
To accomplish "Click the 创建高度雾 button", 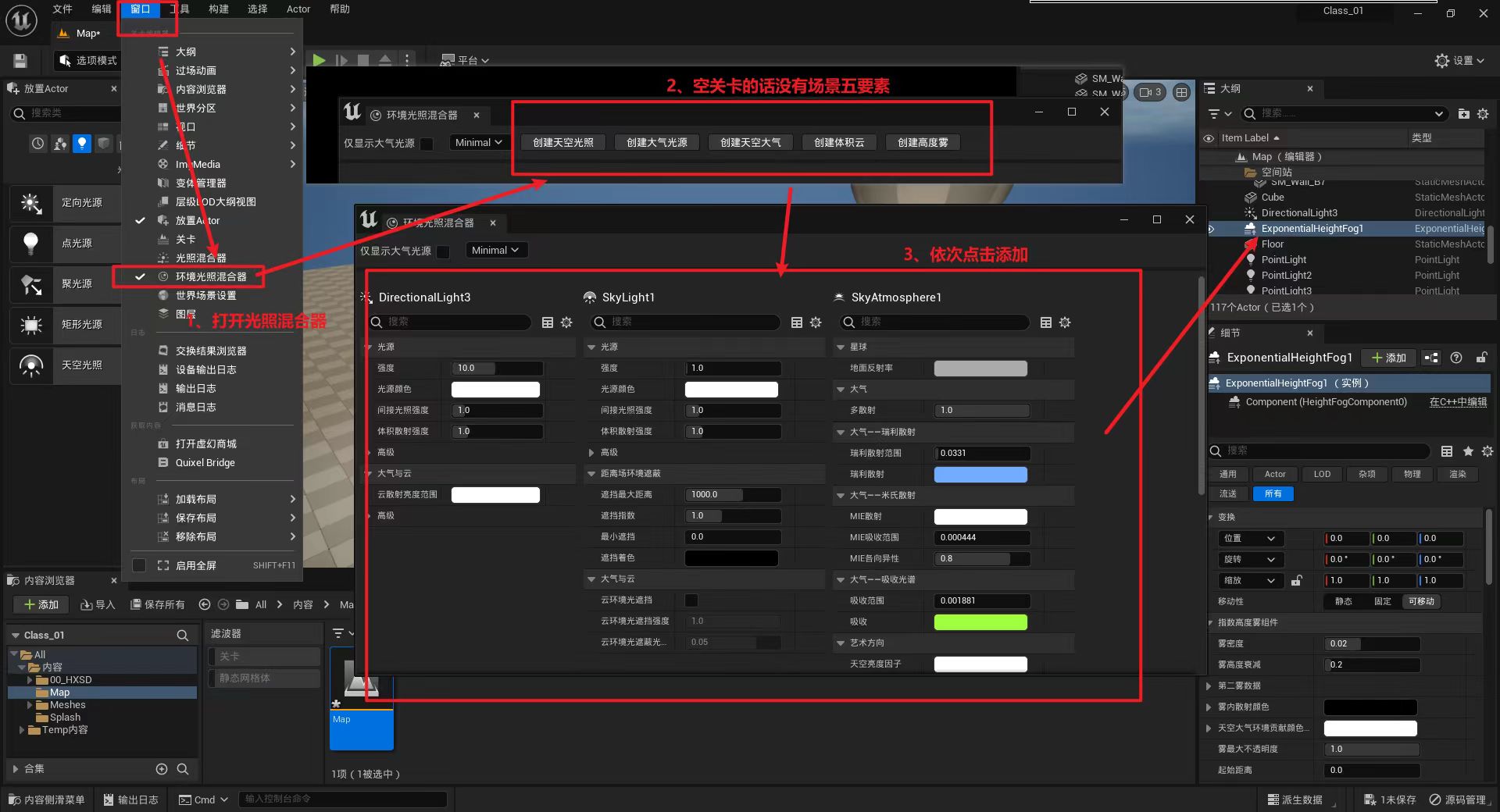I will [923, 142].
